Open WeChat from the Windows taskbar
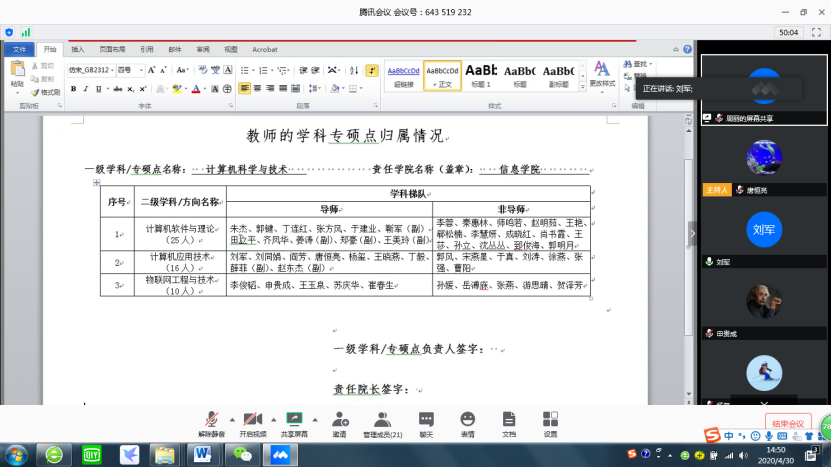831x467 pixels. [x=242, y=454]
